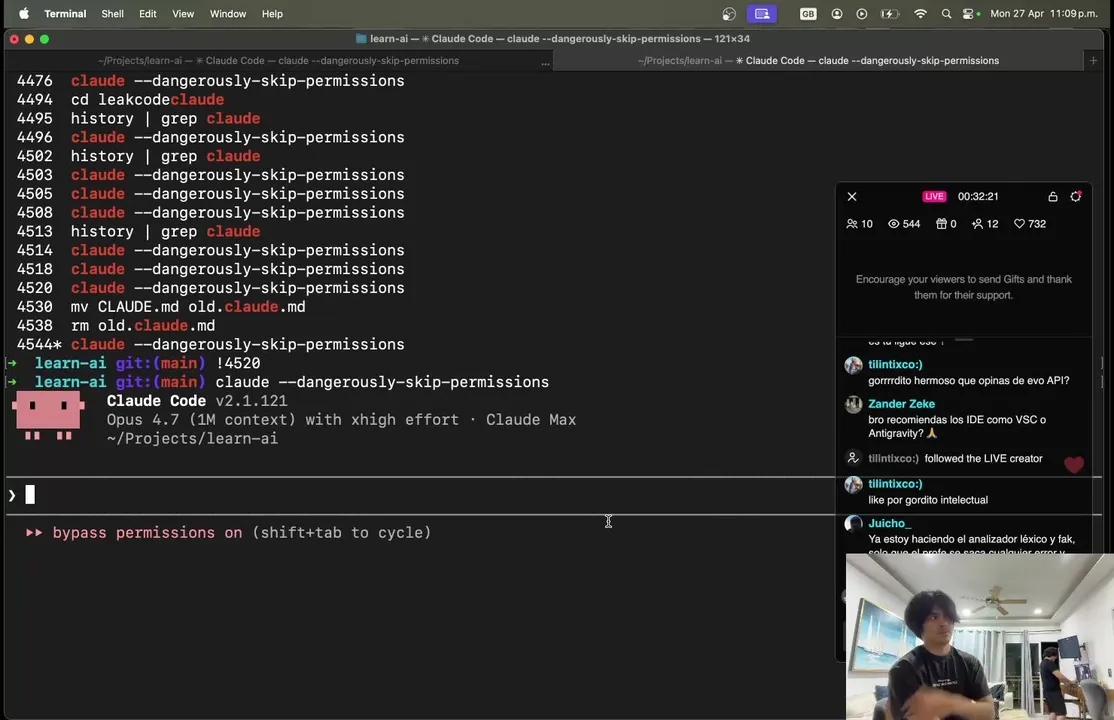Click 'followed the LIVE creator' notification

click(983, 458)
